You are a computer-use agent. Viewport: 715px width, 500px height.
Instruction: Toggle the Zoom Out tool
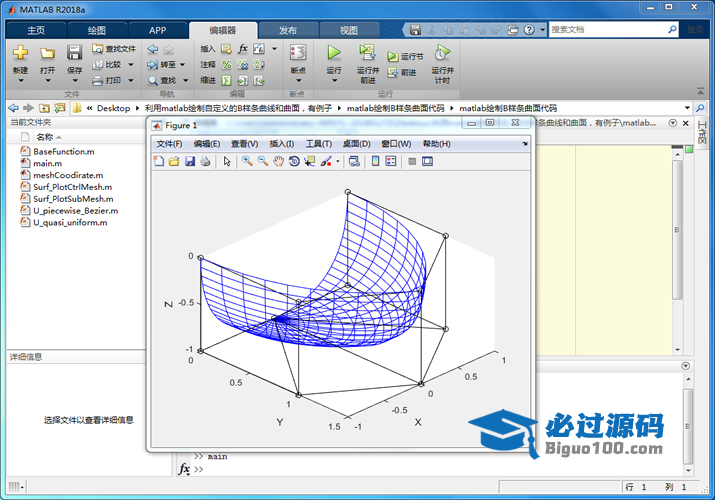[x=263, y=161]
